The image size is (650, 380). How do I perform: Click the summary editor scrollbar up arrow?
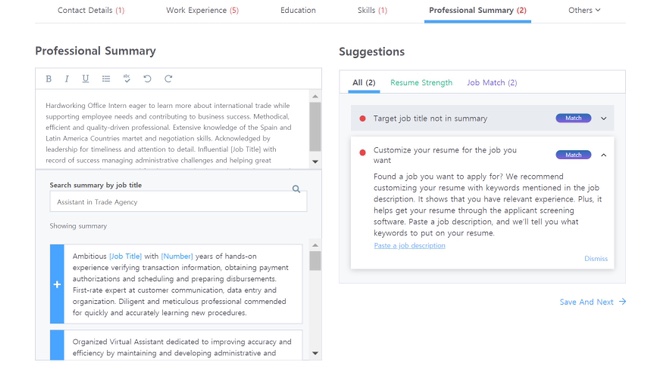(315, 96)
